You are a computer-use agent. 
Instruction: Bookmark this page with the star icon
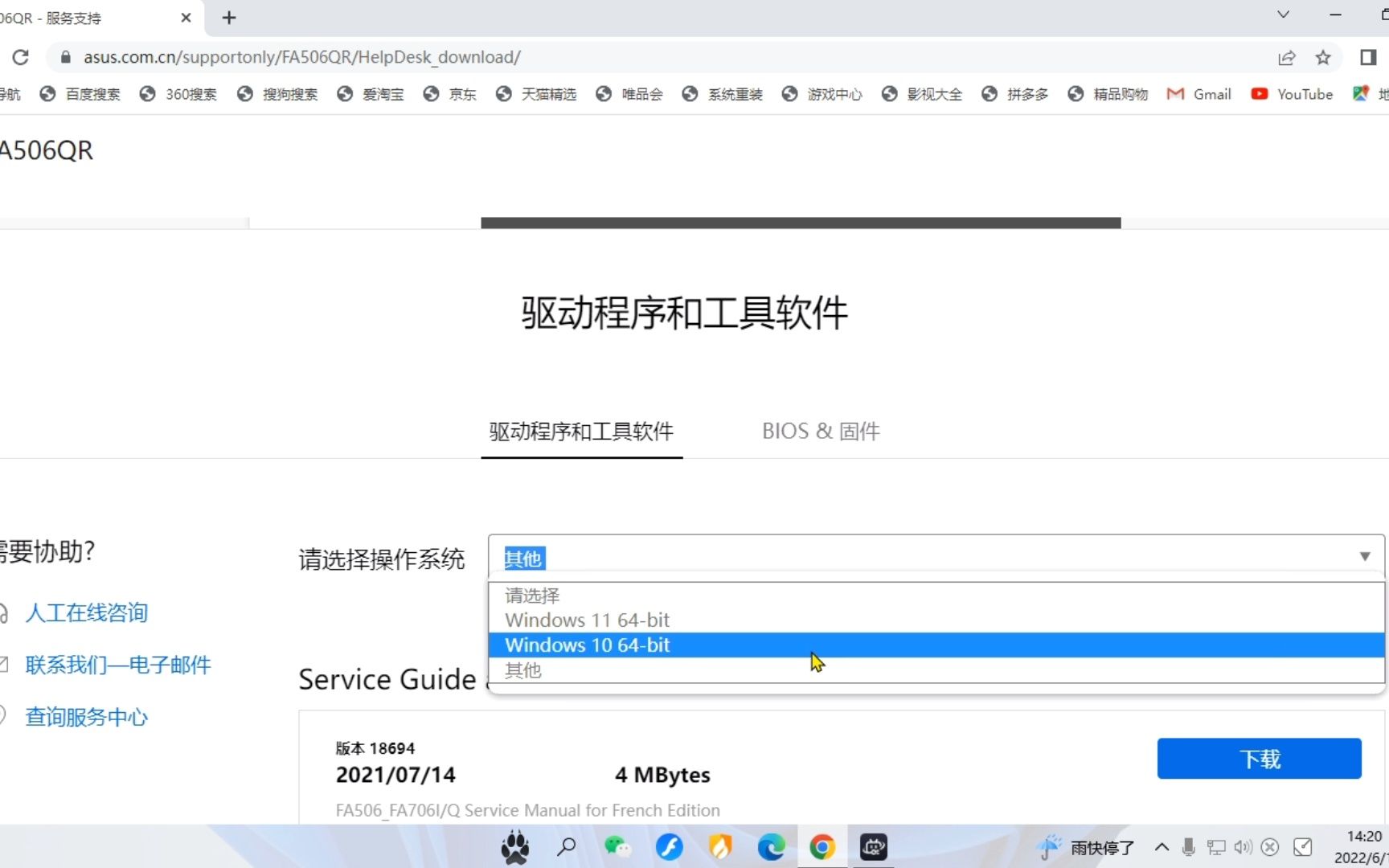click(x=1323, y=57)
